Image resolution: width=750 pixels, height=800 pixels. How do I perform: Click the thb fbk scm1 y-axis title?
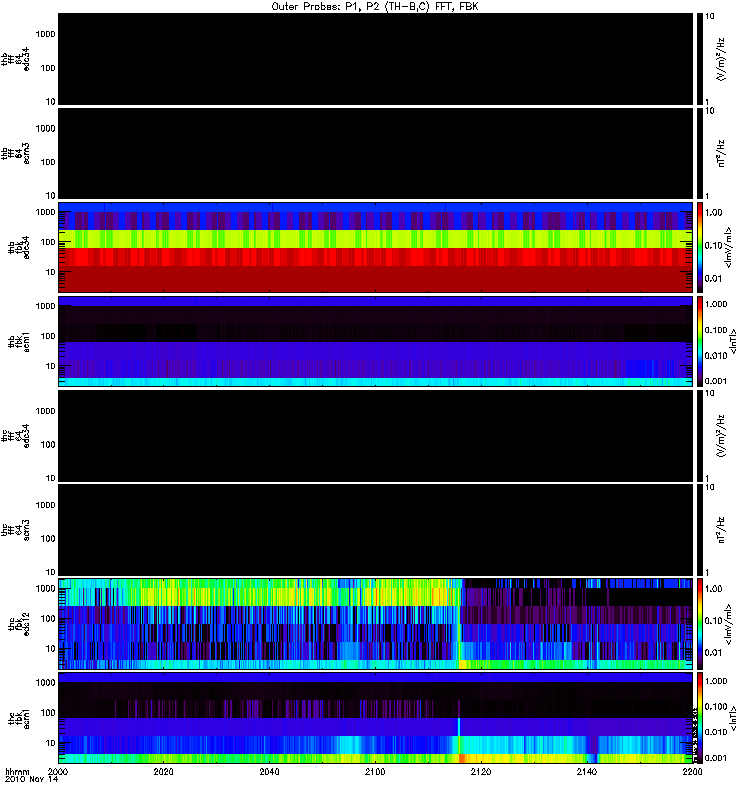[19, 341]
